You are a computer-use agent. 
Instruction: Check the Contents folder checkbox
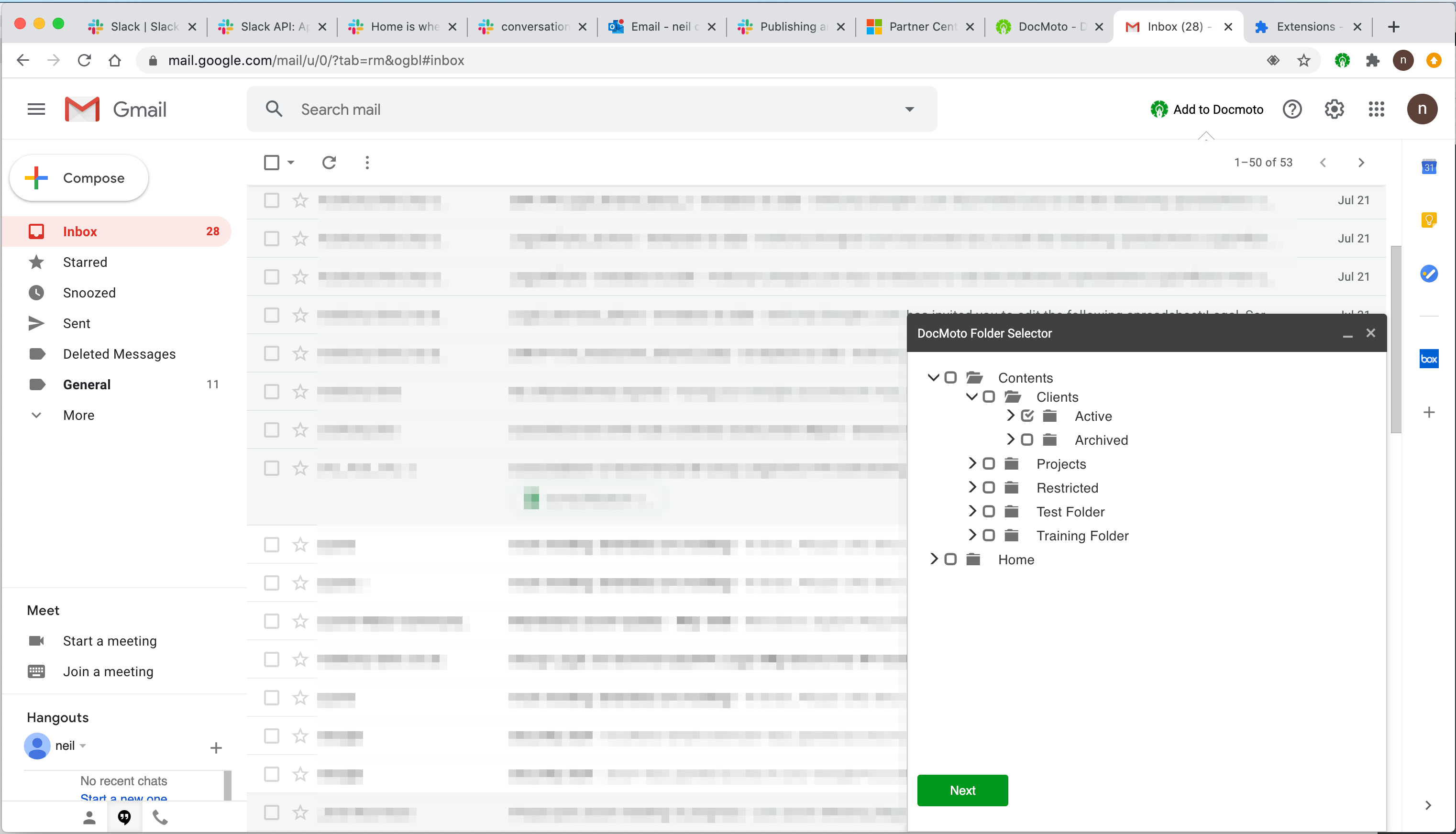[950, 377]
